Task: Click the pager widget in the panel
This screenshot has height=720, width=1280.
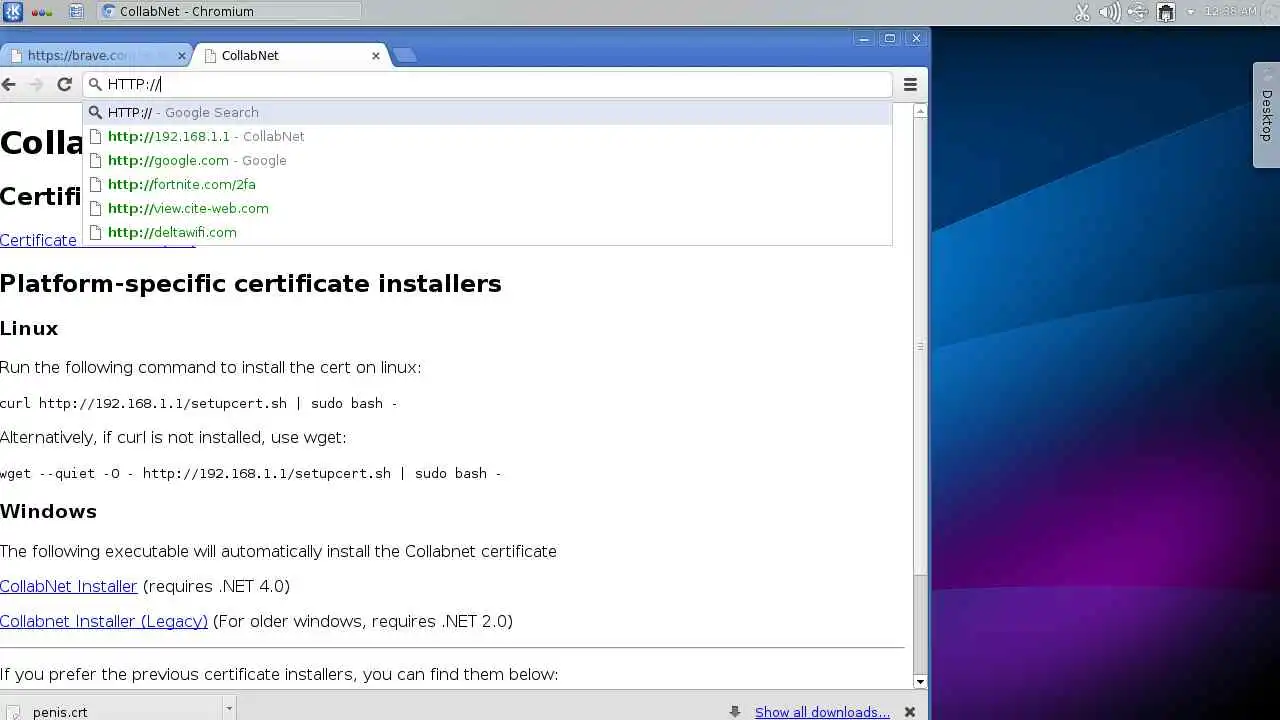Action: point(76,12)
